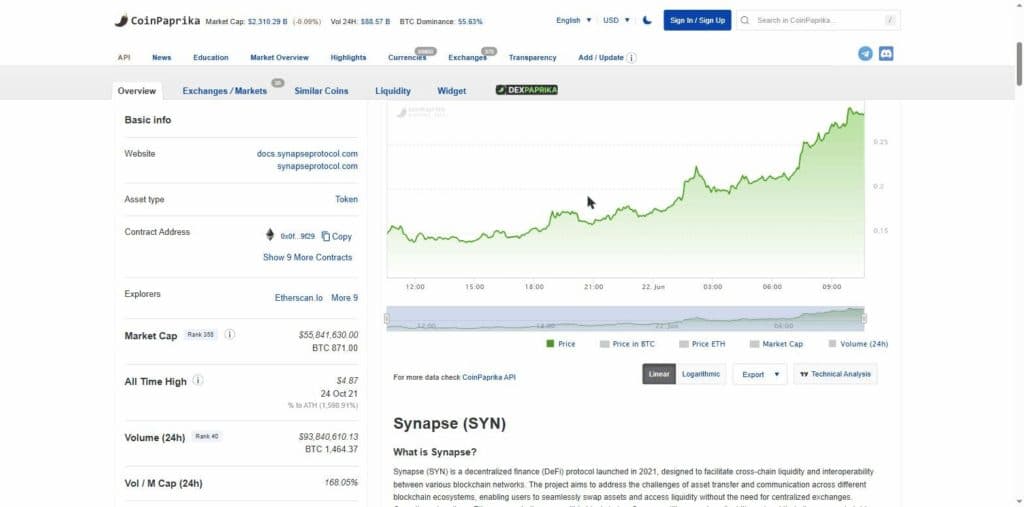Viewport: 1024px width, 507px height.
Task: Click the chart range navigator left handle
Action: [387, 318]
